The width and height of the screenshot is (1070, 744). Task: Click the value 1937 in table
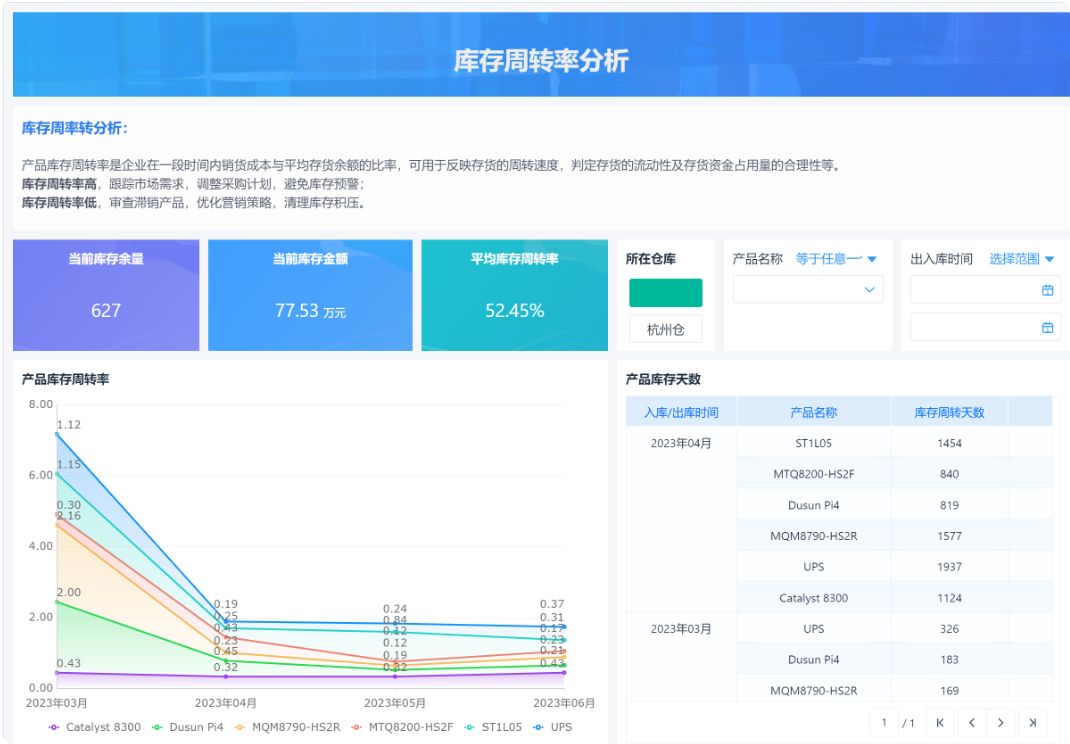pyautogui.click(x=949, y=567)
